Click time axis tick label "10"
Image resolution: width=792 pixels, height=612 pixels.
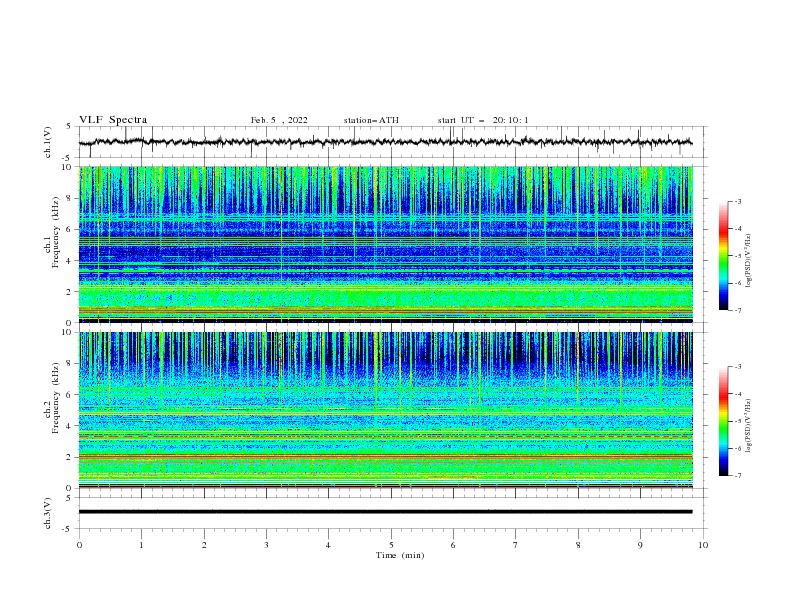703,545
